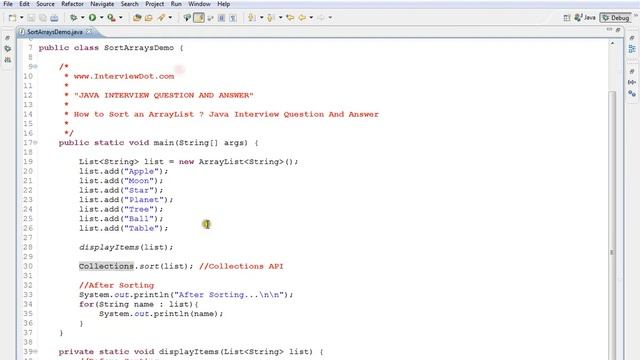Viewport: 640px width, 360px height.
Task: Click list.add("Planet") on line 23
Action: tap(126, 200)
